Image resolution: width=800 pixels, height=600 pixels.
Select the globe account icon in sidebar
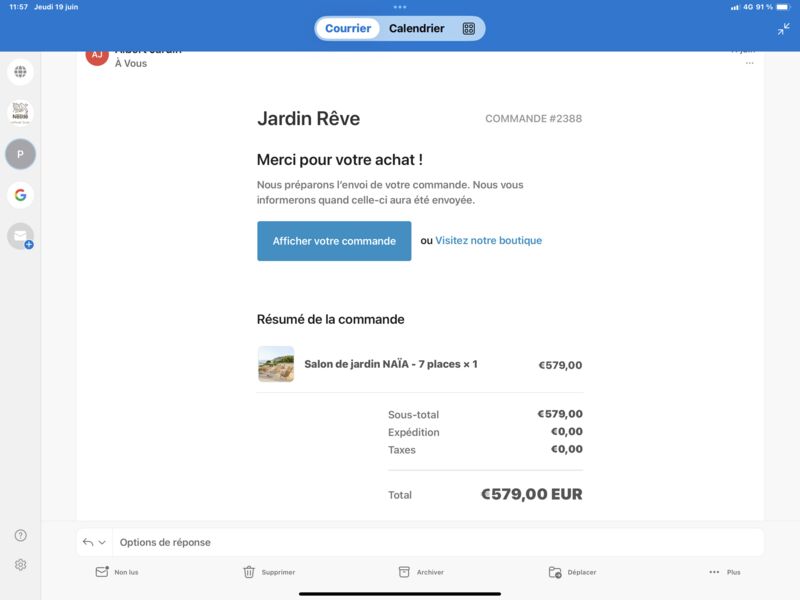(20, 72)
